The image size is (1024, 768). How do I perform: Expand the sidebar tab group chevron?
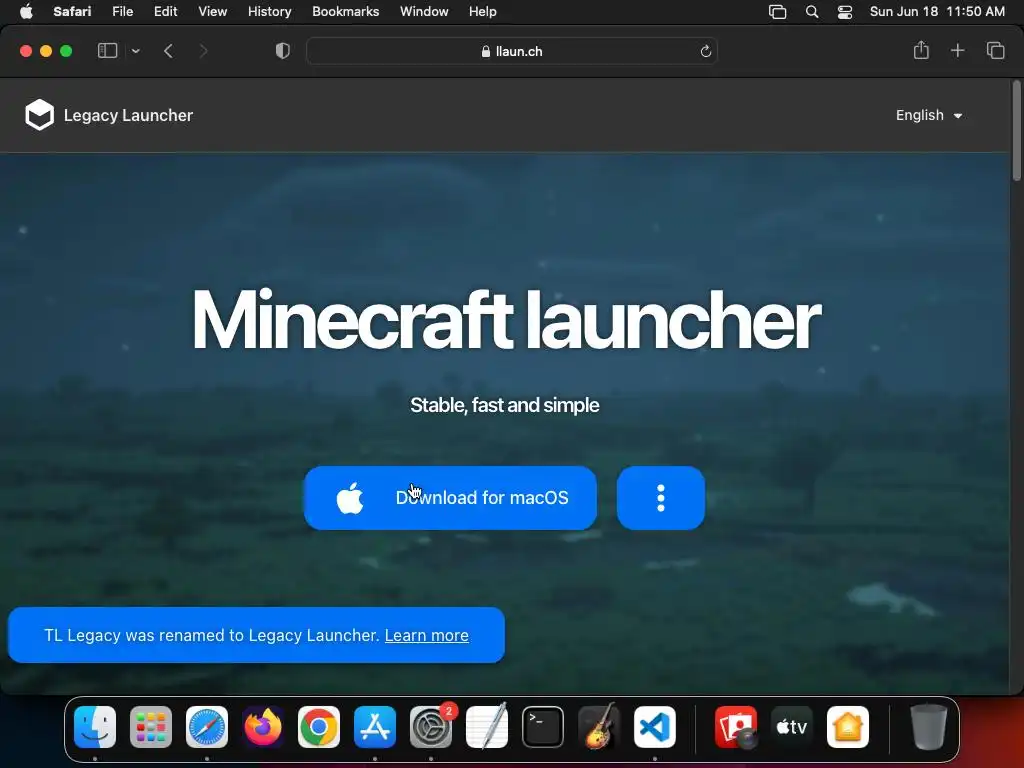click(x=136, y=51)
